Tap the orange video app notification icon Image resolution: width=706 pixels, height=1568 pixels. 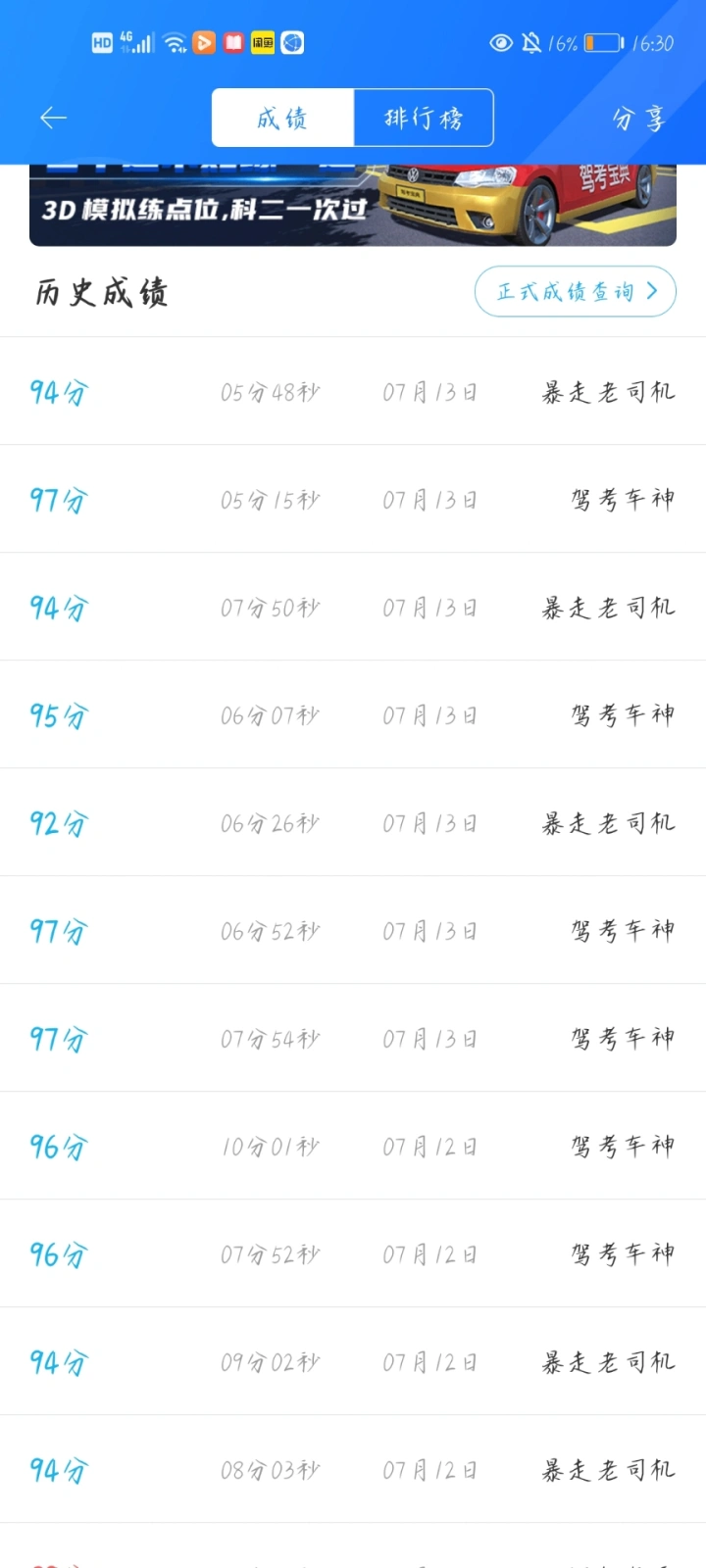[x=204, y=43]
